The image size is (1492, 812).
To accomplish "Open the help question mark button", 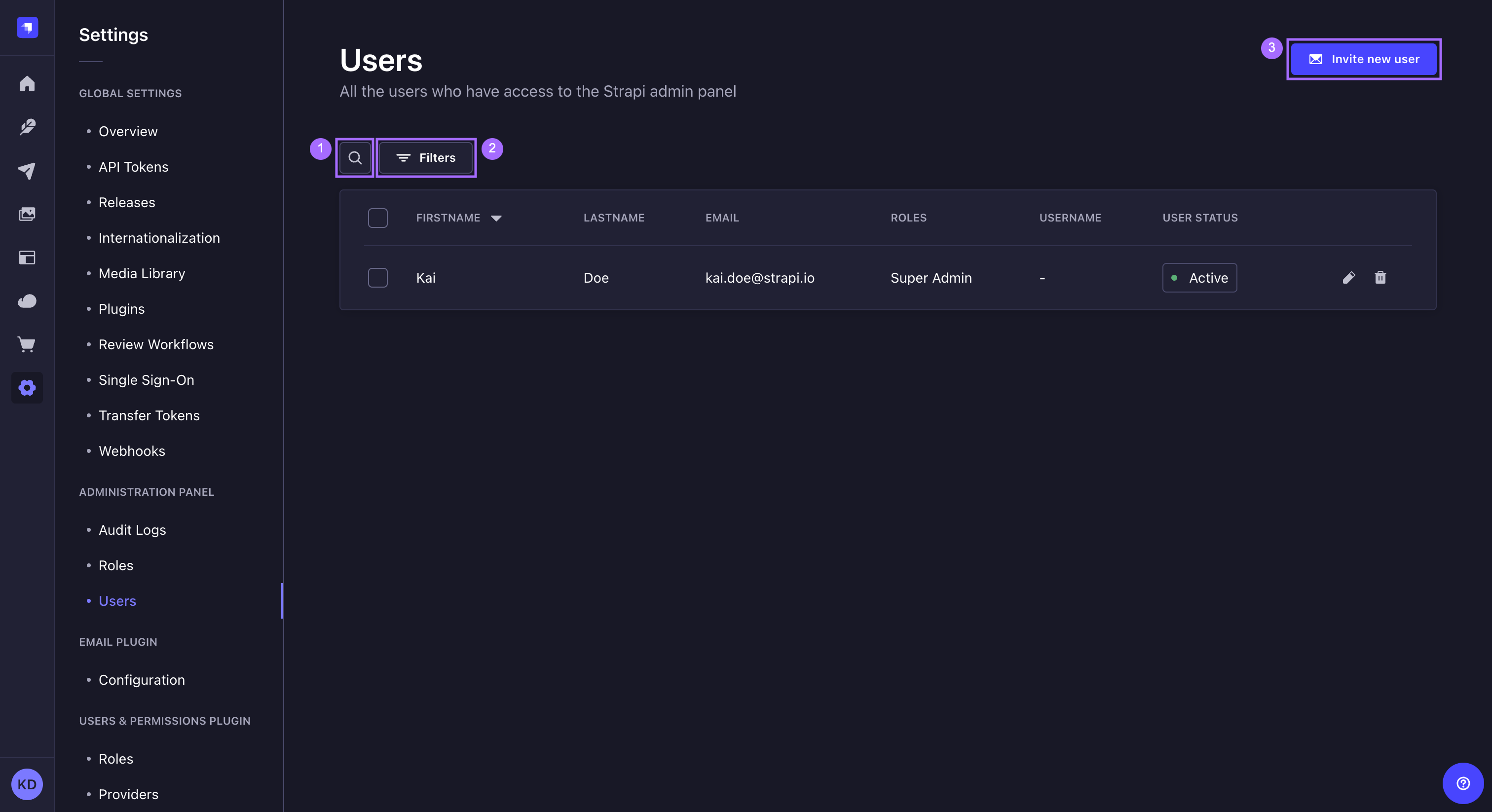I will [x=1462, y=783].
